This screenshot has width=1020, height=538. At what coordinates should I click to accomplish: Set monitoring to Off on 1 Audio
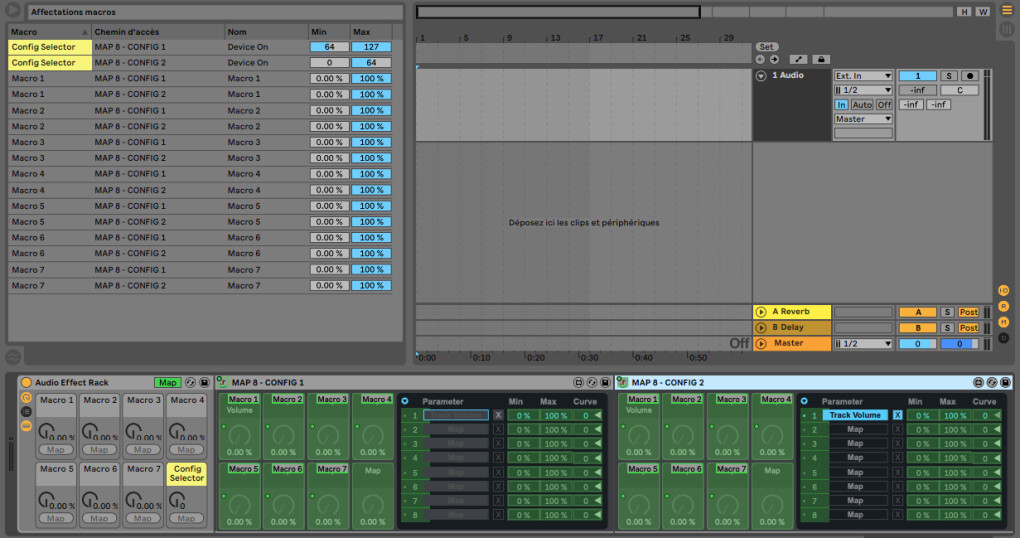coord(883,105)
